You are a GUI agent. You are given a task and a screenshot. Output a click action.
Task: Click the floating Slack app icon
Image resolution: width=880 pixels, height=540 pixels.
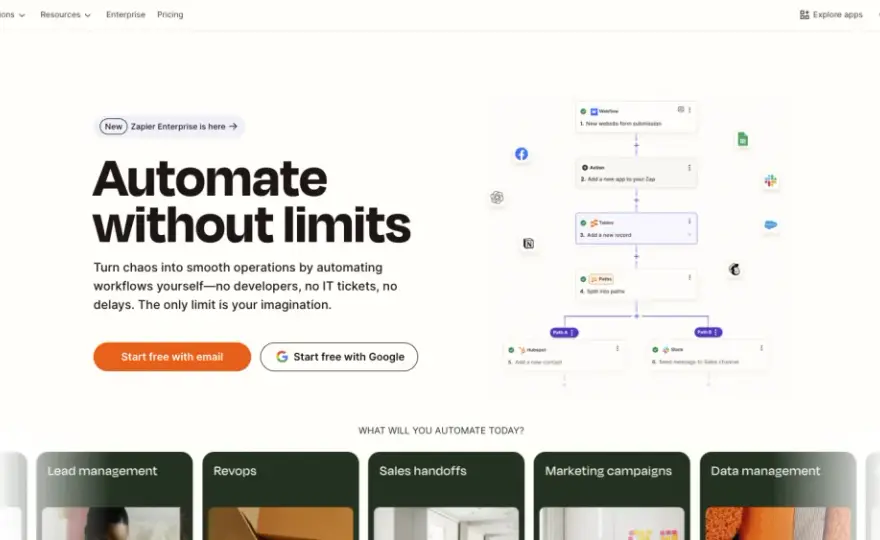771,181
